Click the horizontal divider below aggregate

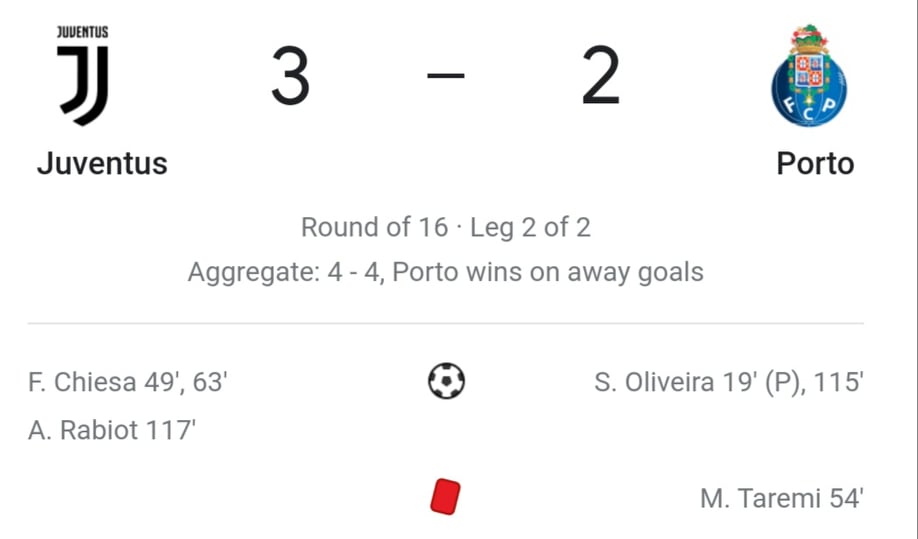point(446,323)
